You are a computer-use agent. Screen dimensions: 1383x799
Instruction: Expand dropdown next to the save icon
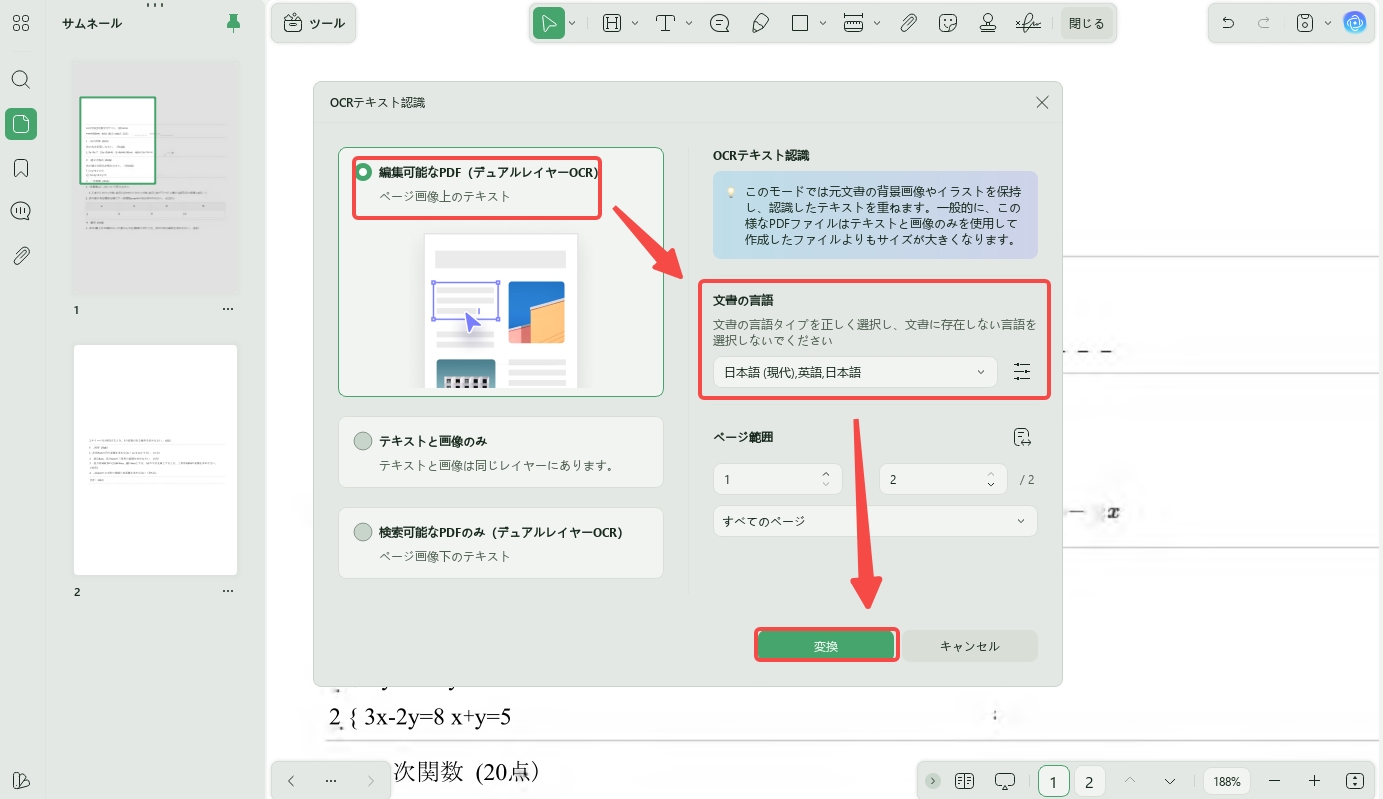pyautogui.click(x=1328, y=23)
